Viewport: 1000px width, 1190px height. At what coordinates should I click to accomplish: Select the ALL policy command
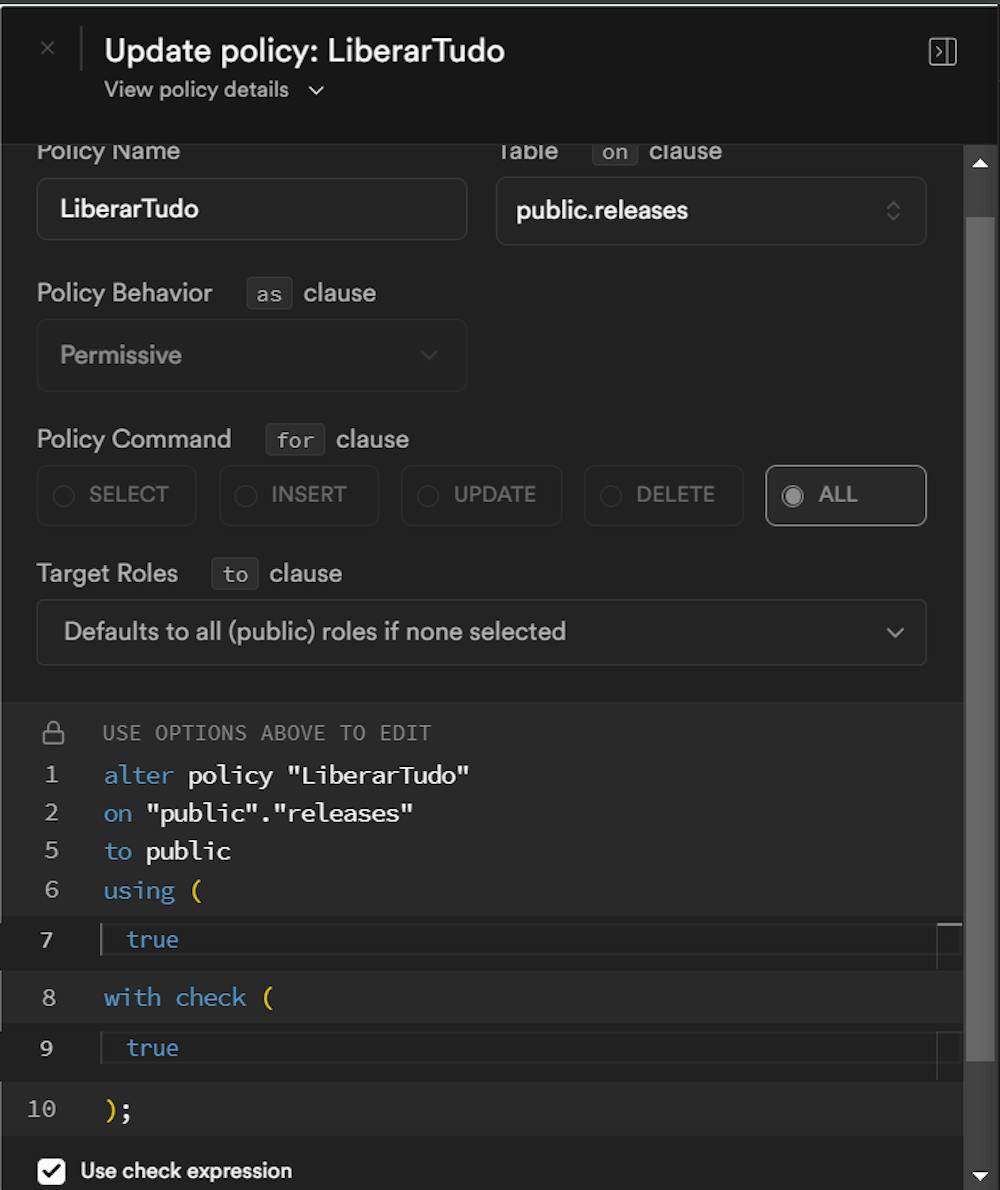tap(845, 495)
